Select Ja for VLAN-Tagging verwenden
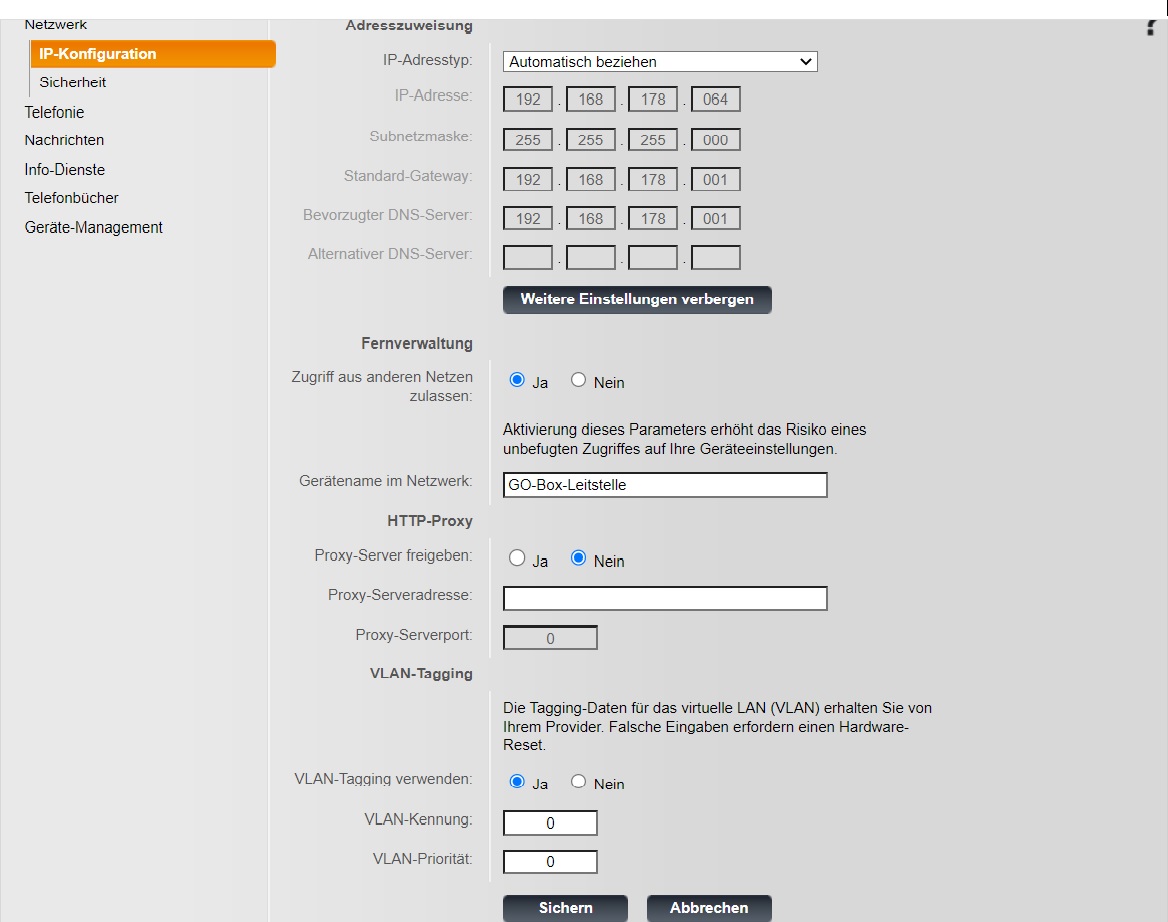 [x=517, y=781]
